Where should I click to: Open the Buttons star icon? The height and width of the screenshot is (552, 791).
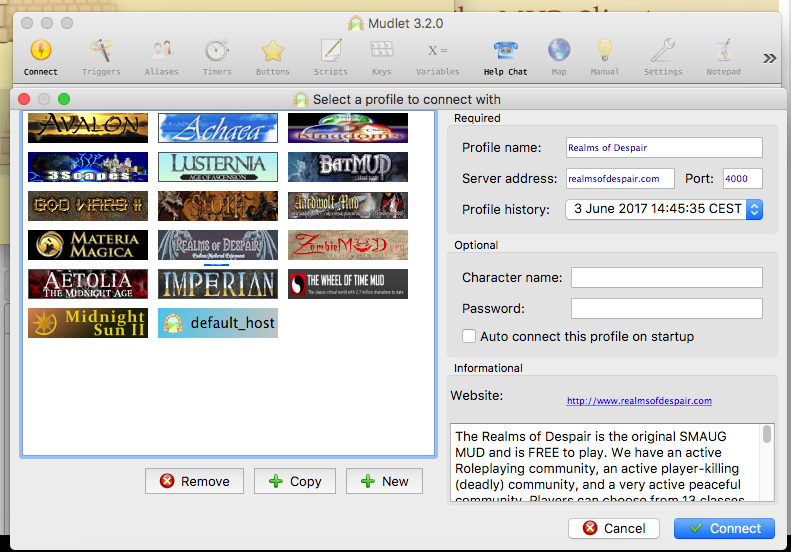click(272, 50)
